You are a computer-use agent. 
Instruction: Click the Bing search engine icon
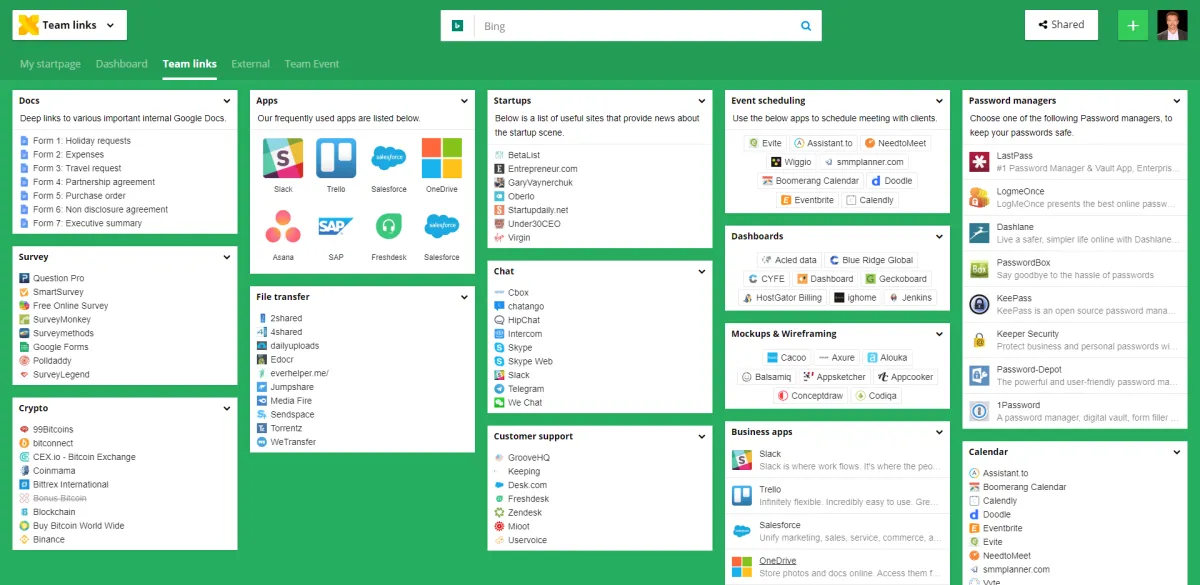457,26
